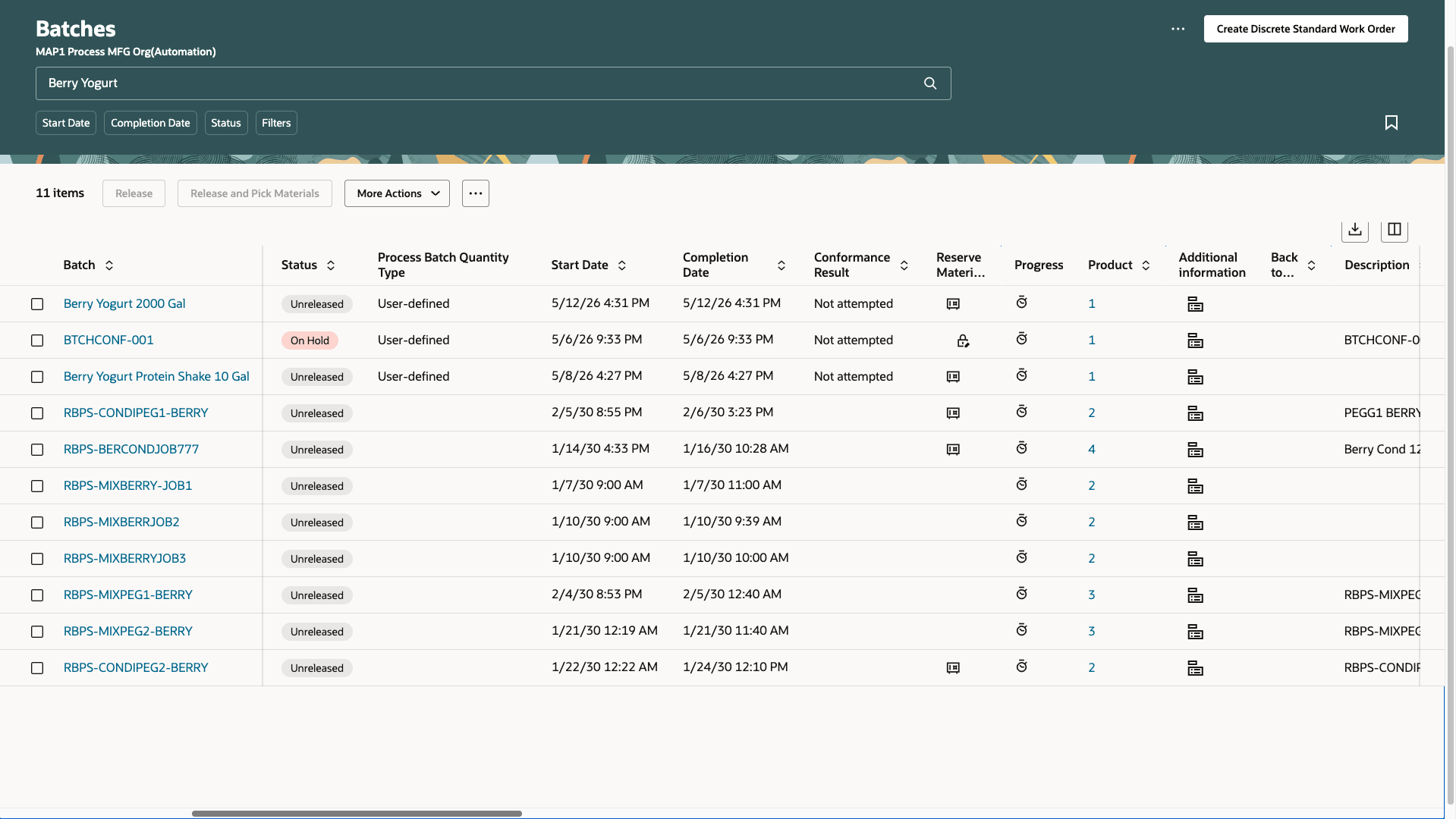Select checkbox for Berry Yogurt 2000 Gal
1456x819 pixels.
point(37,304)
